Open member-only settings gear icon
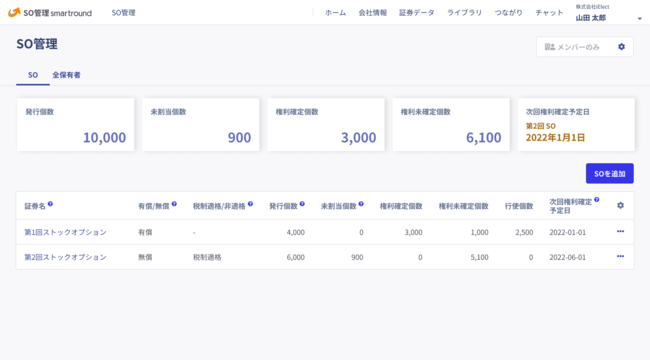The image size is (650, 360). (621, 47)
